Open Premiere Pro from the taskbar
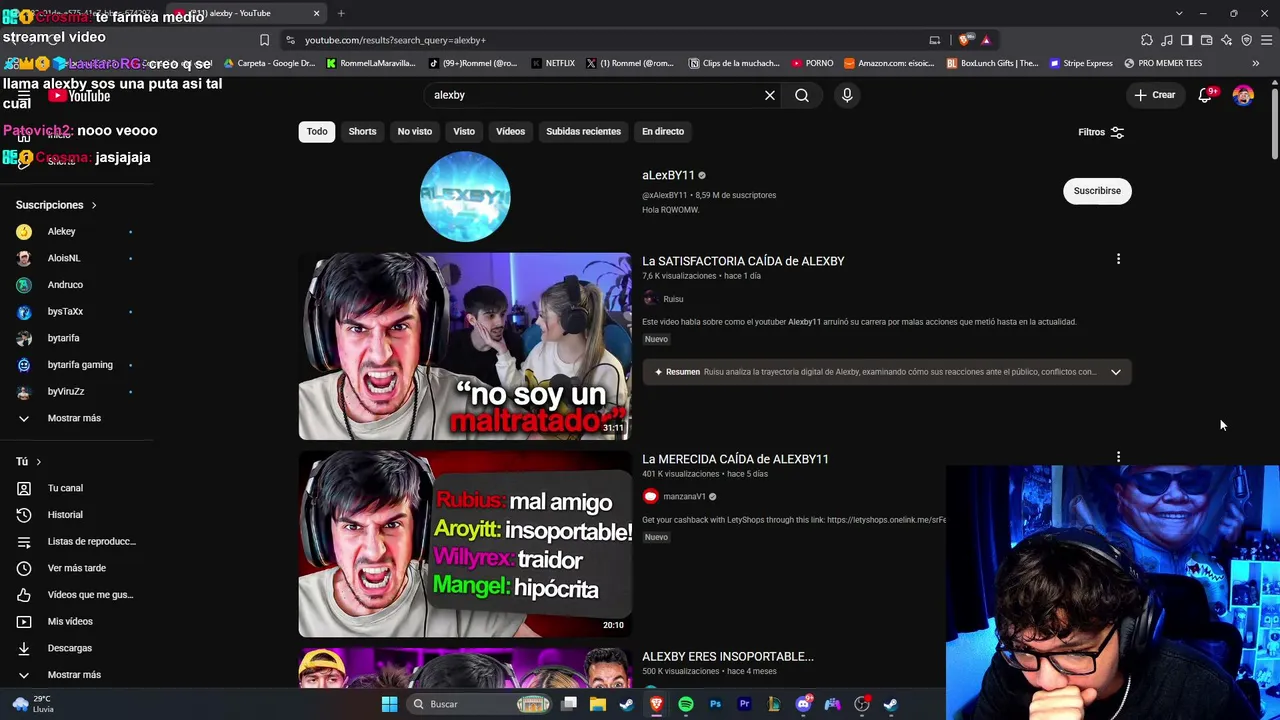This screenshot has height=720, width=1280. click(744, 704)
